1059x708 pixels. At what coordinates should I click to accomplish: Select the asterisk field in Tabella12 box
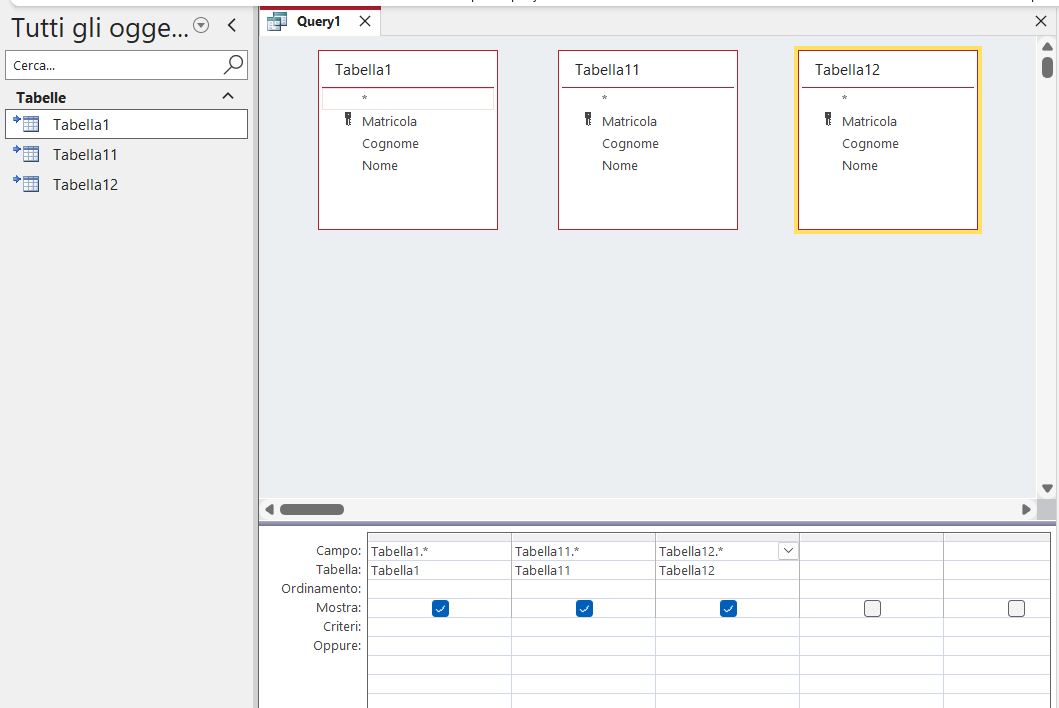click(887, 99)
